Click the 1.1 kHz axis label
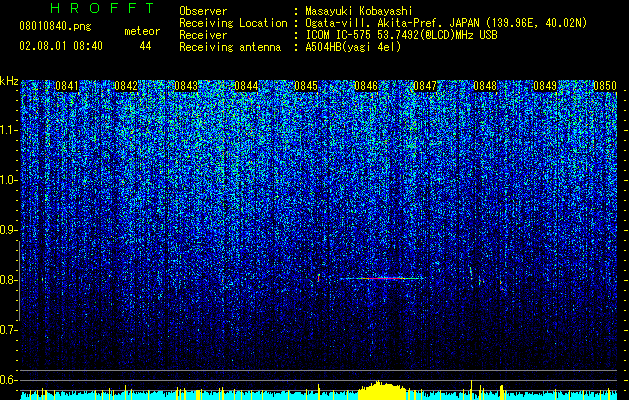629x400 pixels. tap(8, 130)
